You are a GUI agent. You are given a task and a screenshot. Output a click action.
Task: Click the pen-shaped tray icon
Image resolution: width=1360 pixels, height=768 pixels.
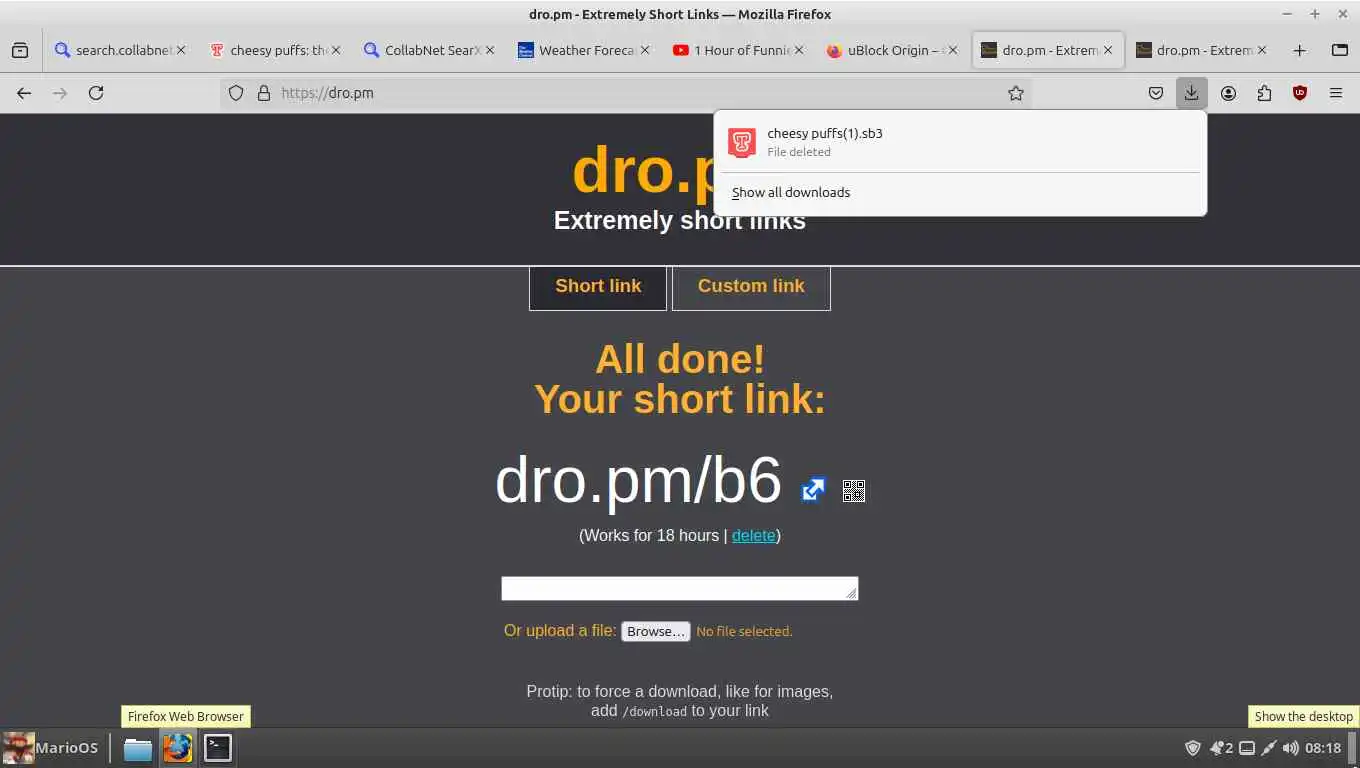tap(1268, 747)
